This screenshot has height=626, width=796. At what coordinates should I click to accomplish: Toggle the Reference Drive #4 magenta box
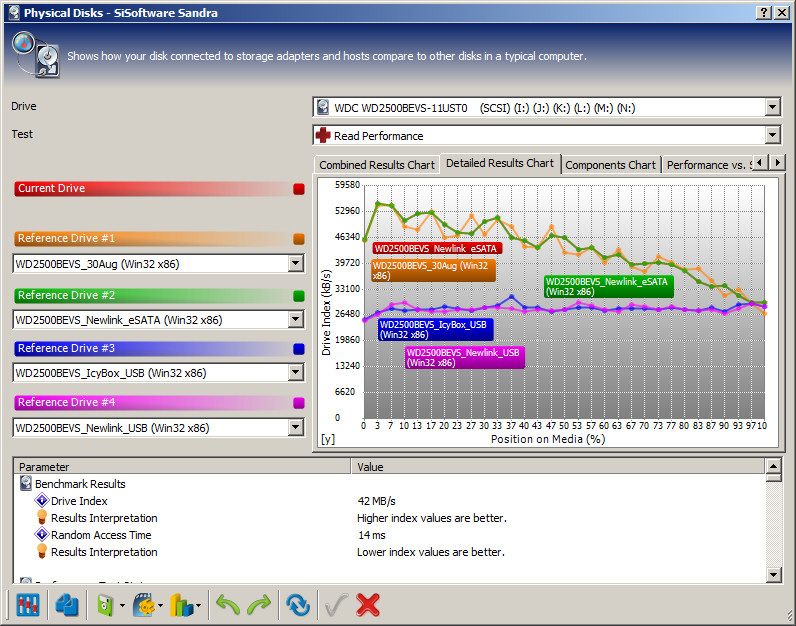(298, 403)
